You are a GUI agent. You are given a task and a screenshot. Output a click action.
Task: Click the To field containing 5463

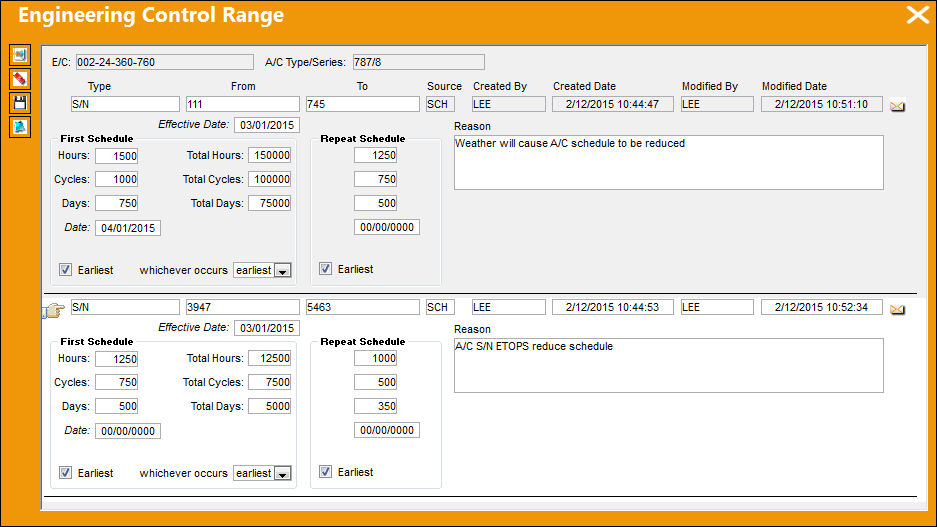point(363,307)
